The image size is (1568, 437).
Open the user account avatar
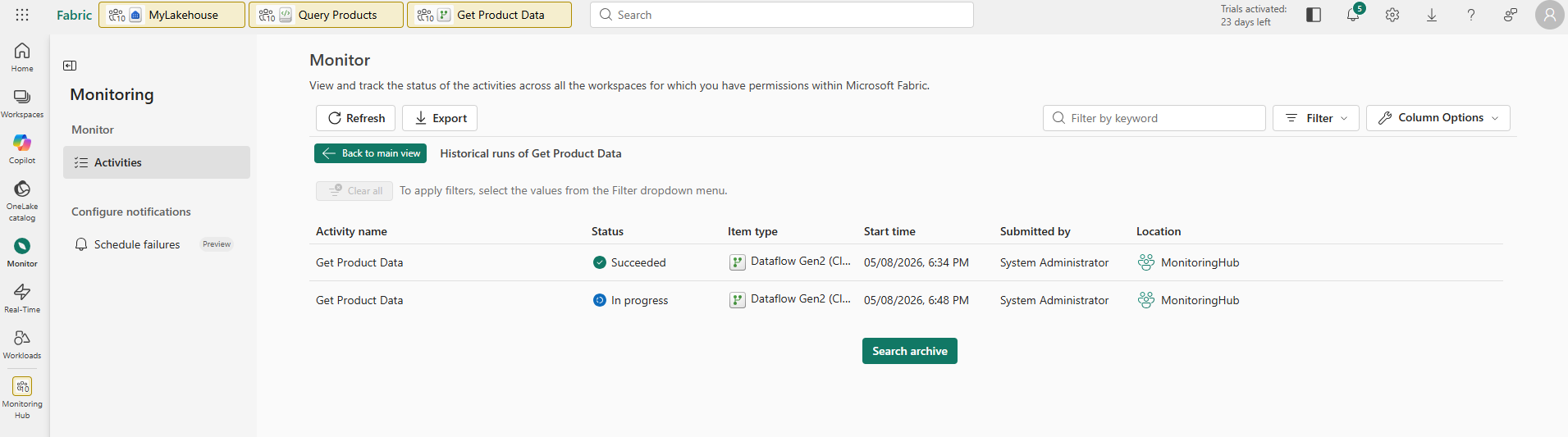pyautogui.click(x=1550, y=15)
